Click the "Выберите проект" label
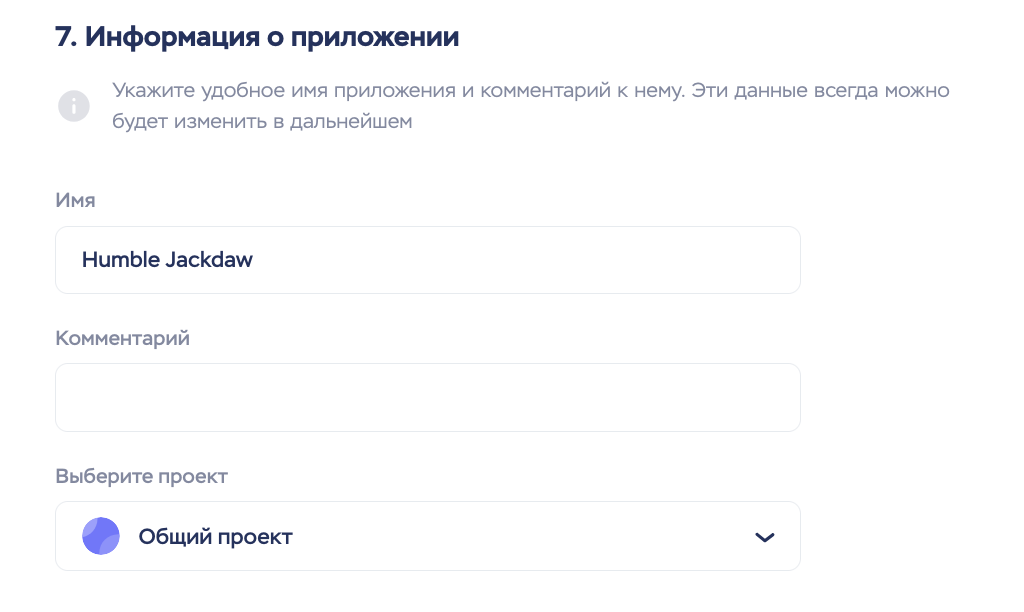 tap(142, 476)
